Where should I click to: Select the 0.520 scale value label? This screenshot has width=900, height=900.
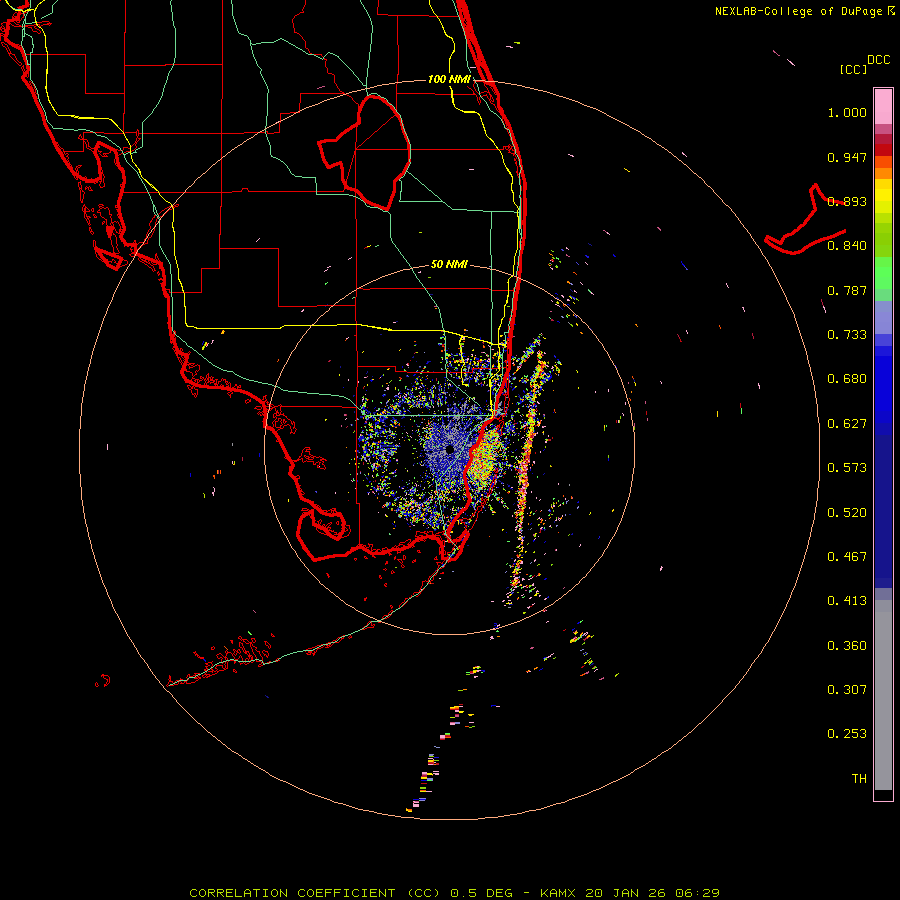(x=847, y=513)
